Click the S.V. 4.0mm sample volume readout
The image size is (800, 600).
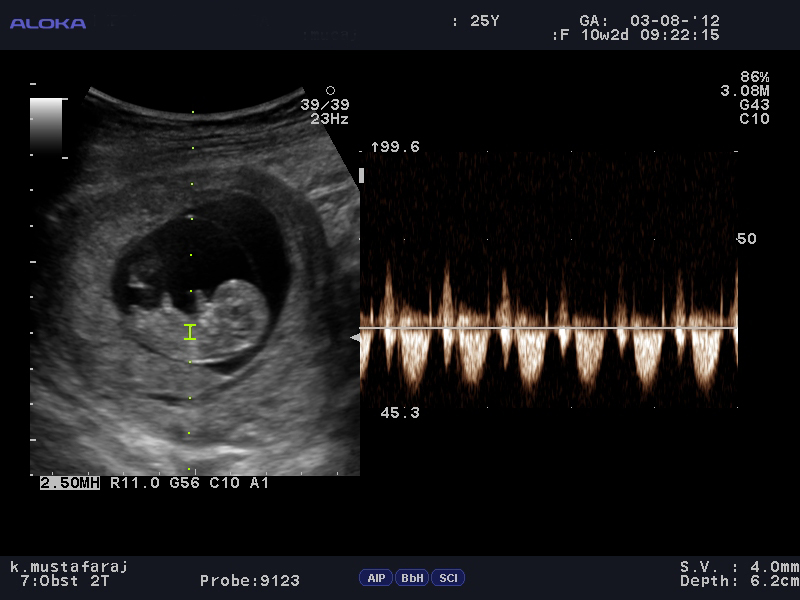739,567
